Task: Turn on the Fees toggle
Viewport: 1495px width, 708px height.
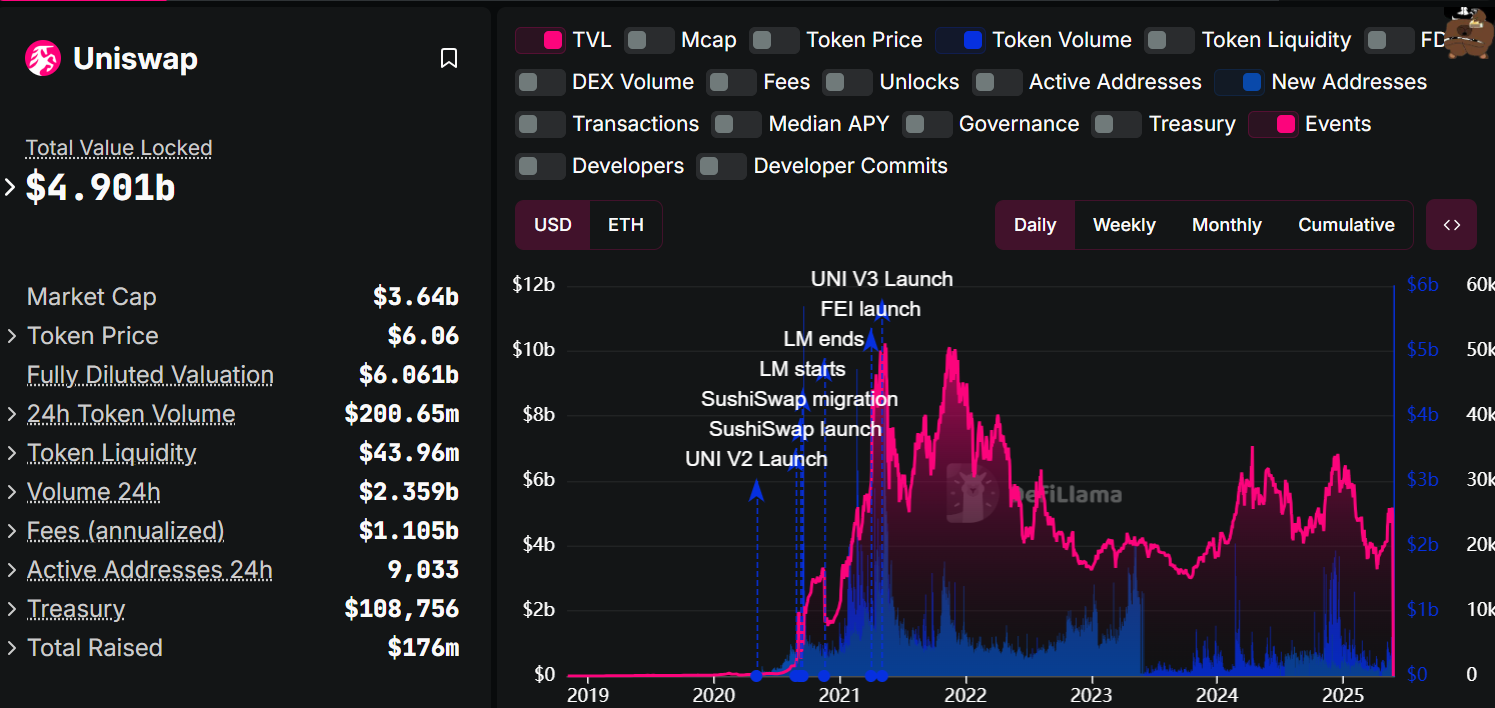Action: [731, 83]
